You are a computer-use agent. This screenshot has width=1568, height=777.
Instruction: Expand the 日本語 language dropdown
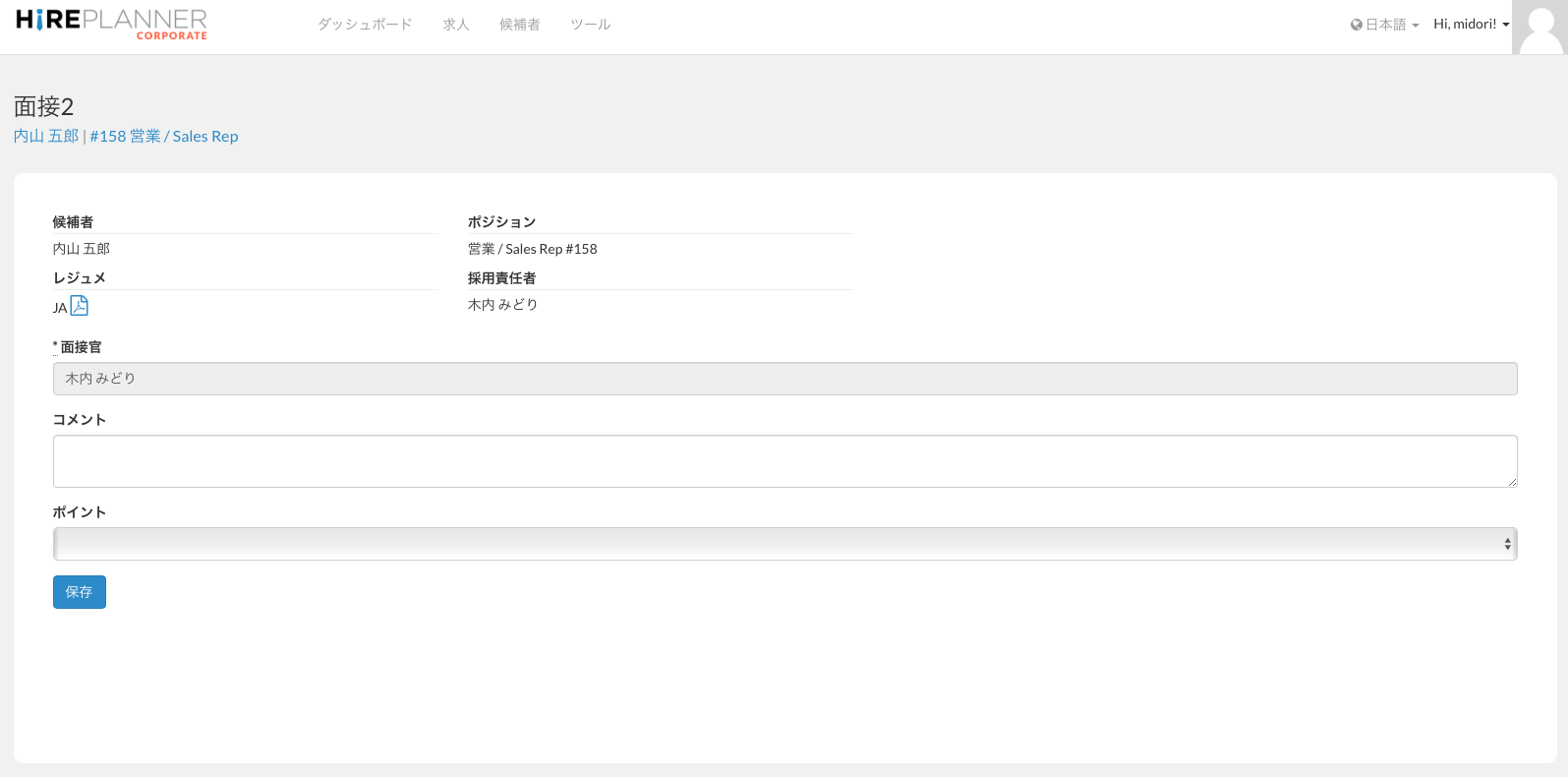[1385, 25]
